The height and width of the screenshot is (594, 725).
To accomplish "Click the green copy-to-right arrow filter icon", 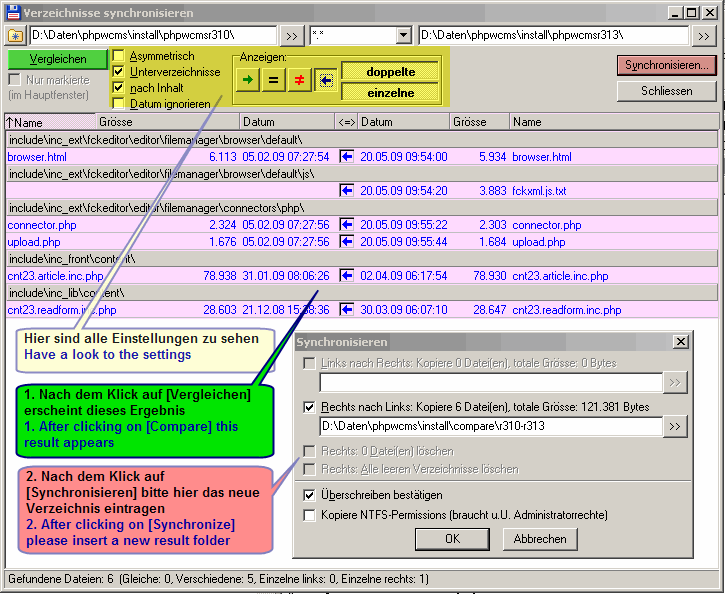I will click(247, 81).
